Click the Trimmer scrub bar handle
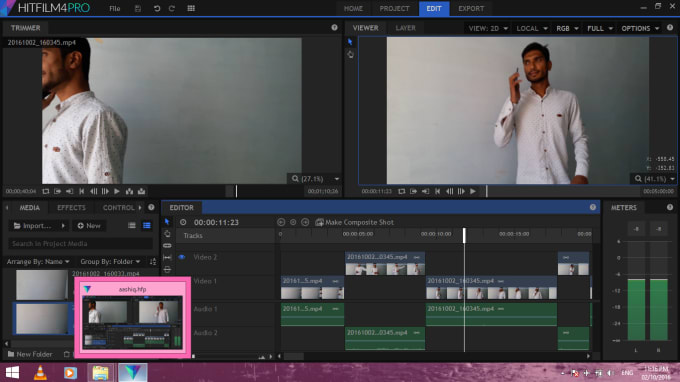 [236, 191]
